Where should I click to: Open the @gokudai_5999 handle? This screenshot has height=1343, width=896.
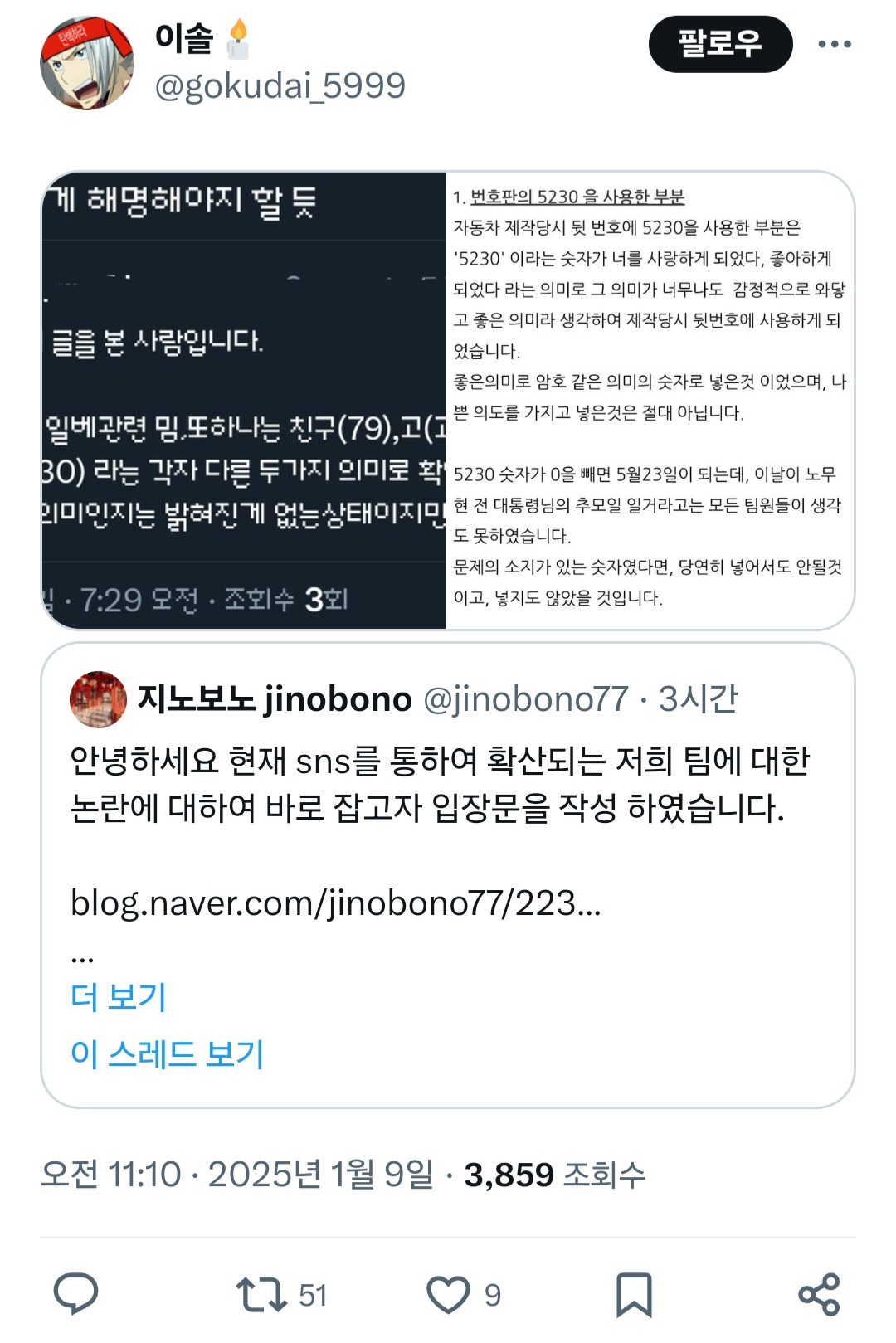coord(280,85)
